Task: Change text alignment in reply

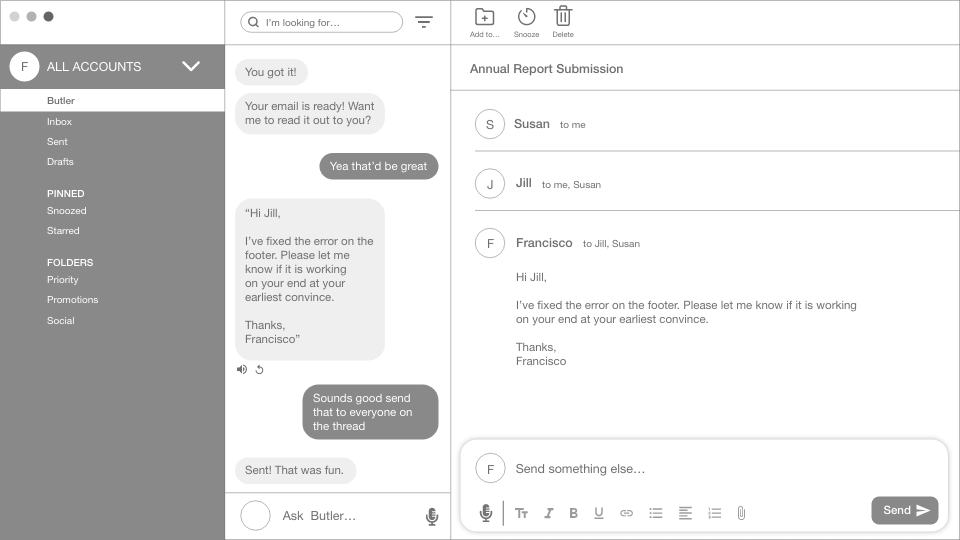Action: pyautogui.click(x=685, y=513)
